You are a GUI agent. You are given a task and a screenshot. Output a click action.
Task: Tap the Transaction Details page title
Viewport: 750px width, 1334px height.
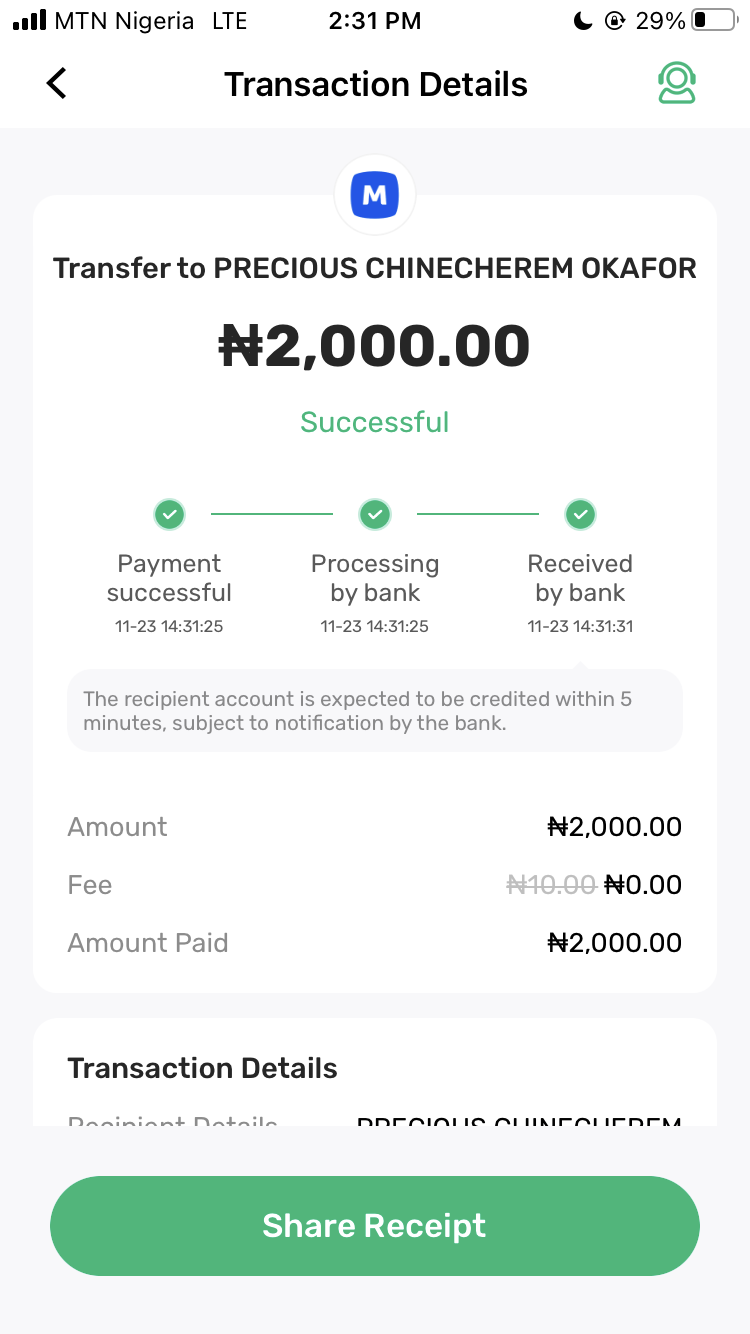point(375,84)
